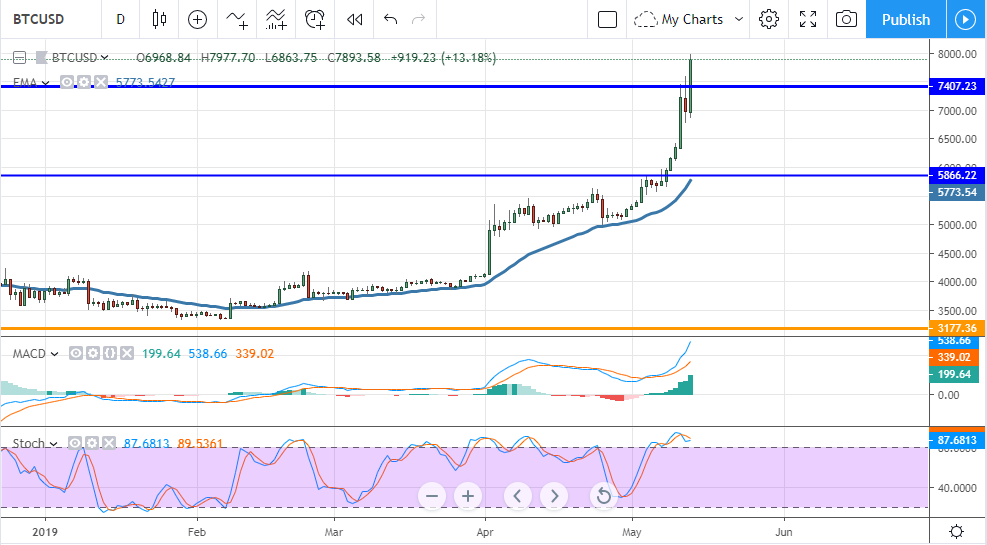The width and height of the screenshot is (987, 545).
Task: Open EMA indicator settings gear
Action: click(84, 82)
